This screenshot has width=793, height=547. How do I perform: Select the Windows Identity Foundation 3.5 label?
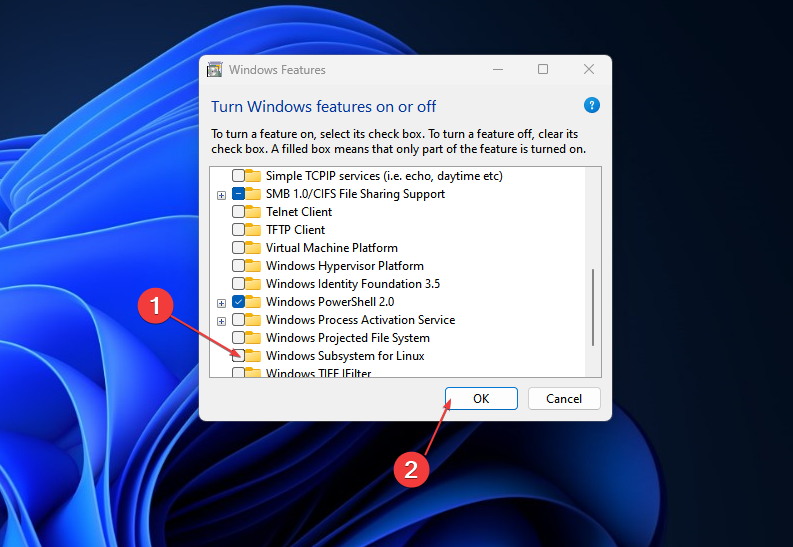coord(353,284)
